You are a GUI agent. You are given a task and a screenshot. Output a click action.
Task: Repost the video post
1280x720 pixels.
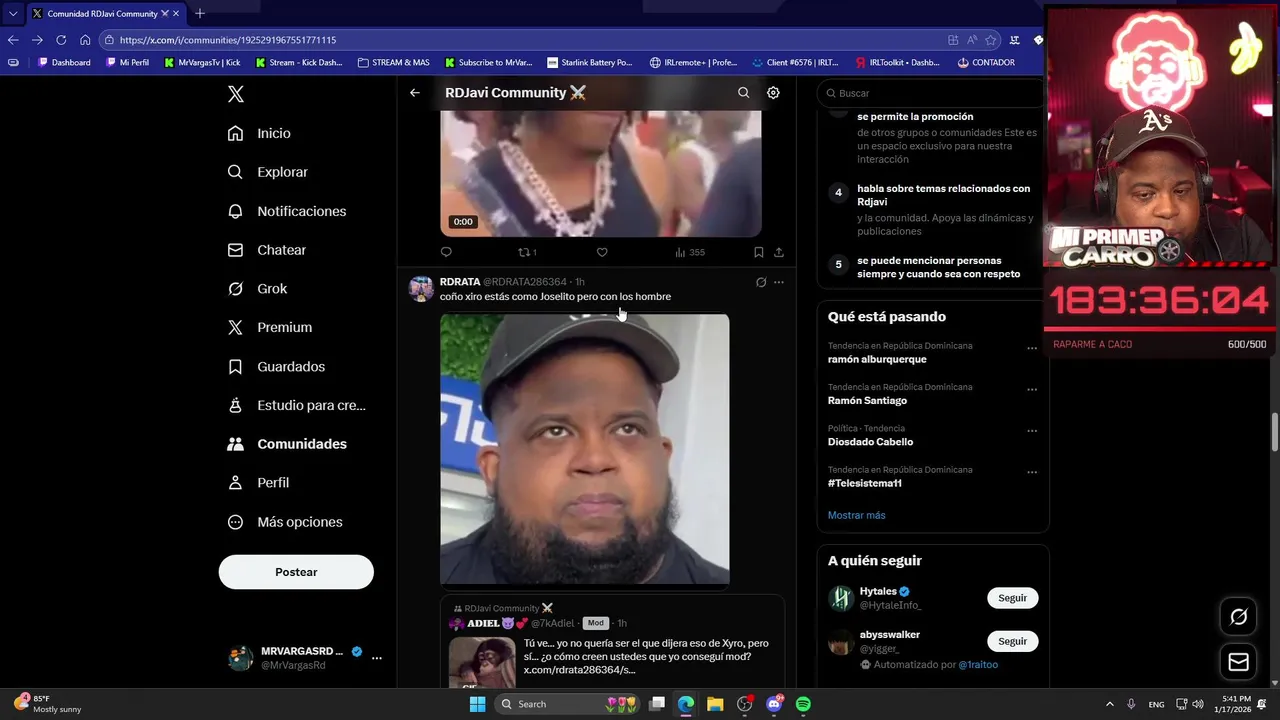tap(526, 252)
